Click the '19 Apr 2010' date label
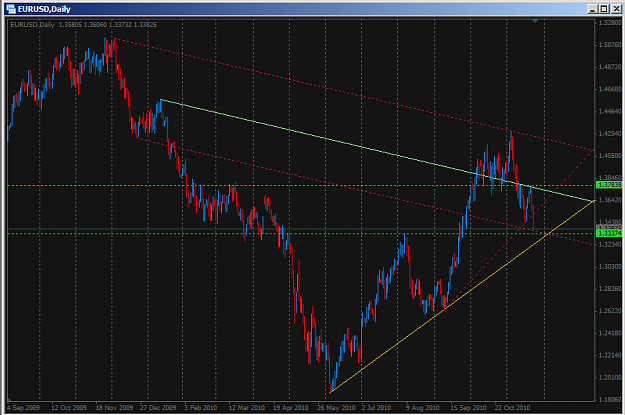Screen dimensions: 625x415 tap(291, 408)
